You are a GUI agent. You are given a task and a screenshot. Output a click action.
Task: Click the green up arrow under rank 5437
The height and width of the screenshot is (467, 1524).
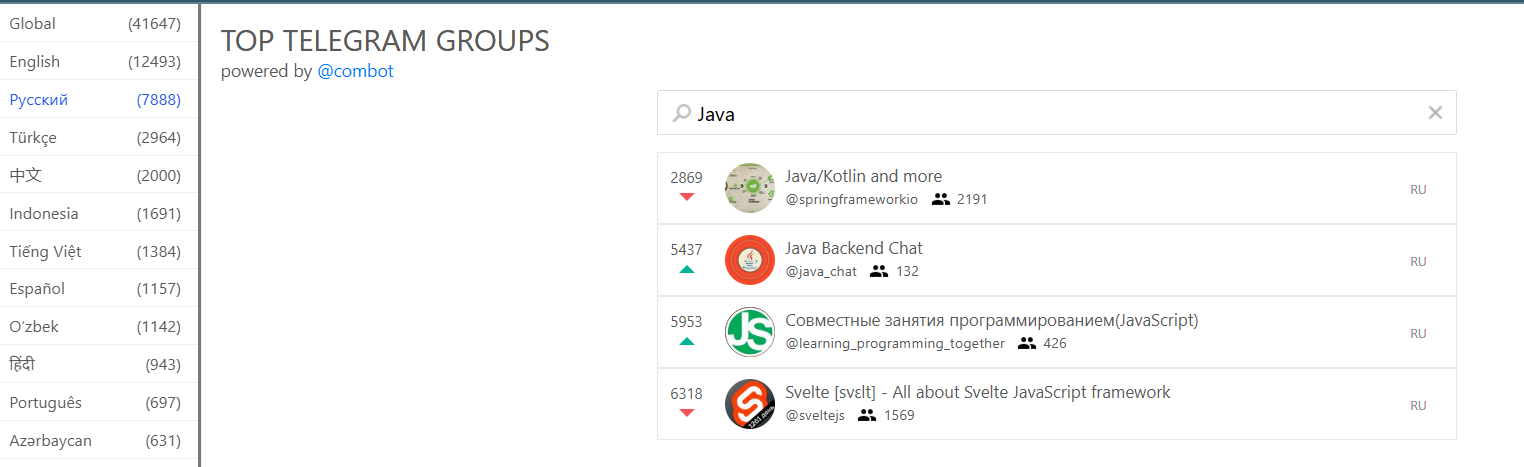(686, 269)
